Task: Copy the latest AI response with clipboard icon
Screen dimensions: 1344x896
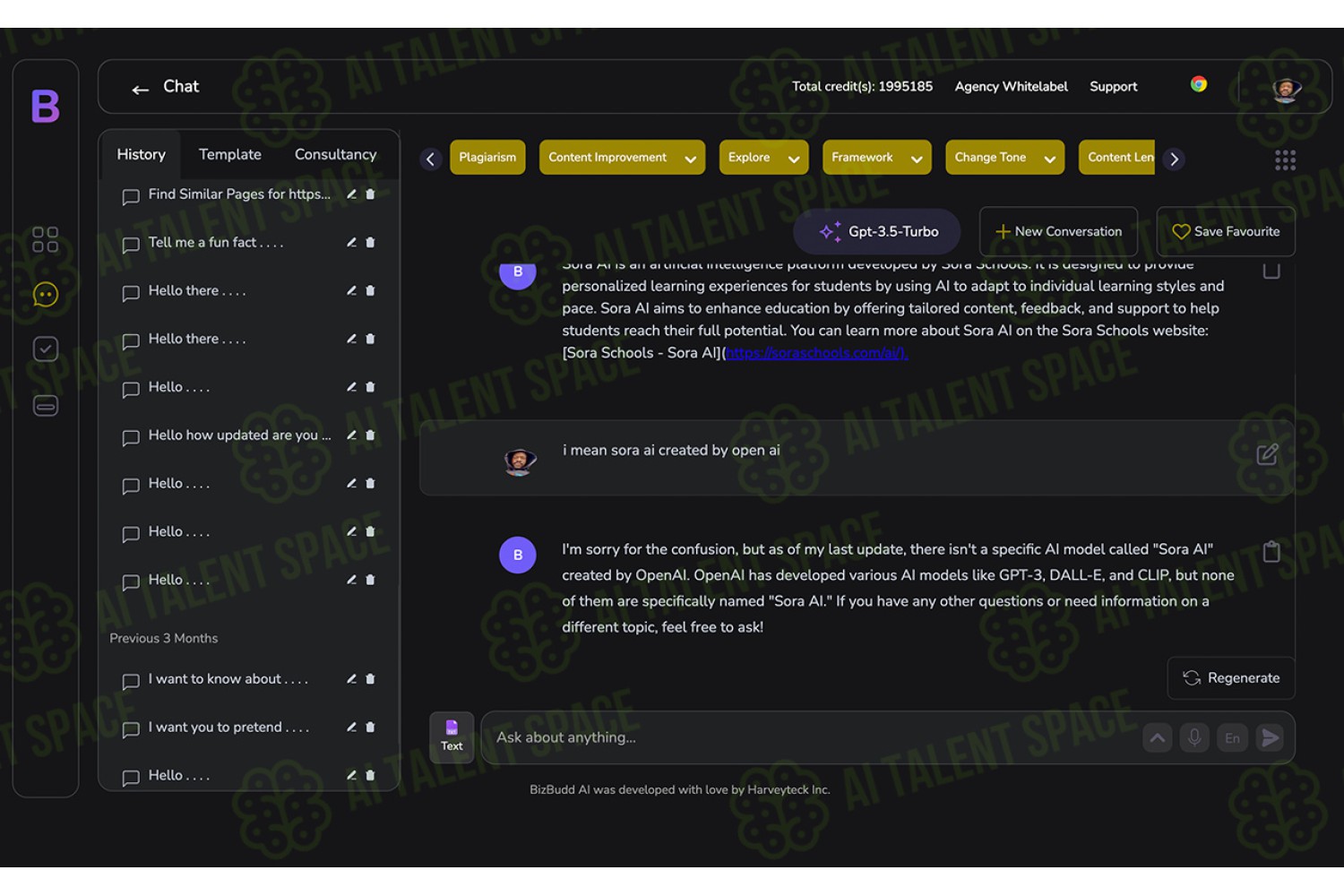Action: tap(1271, 551)
